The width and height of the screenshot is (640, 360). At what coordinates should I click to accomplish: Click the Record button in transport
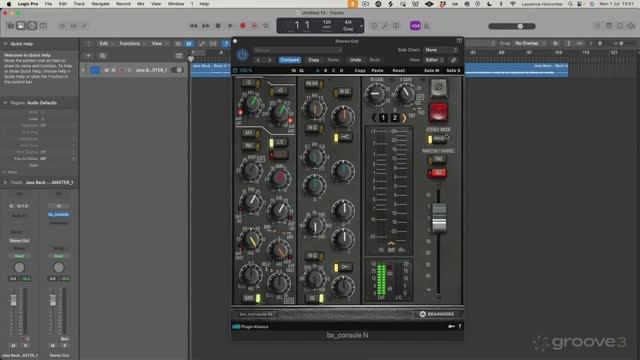point(243,26)
